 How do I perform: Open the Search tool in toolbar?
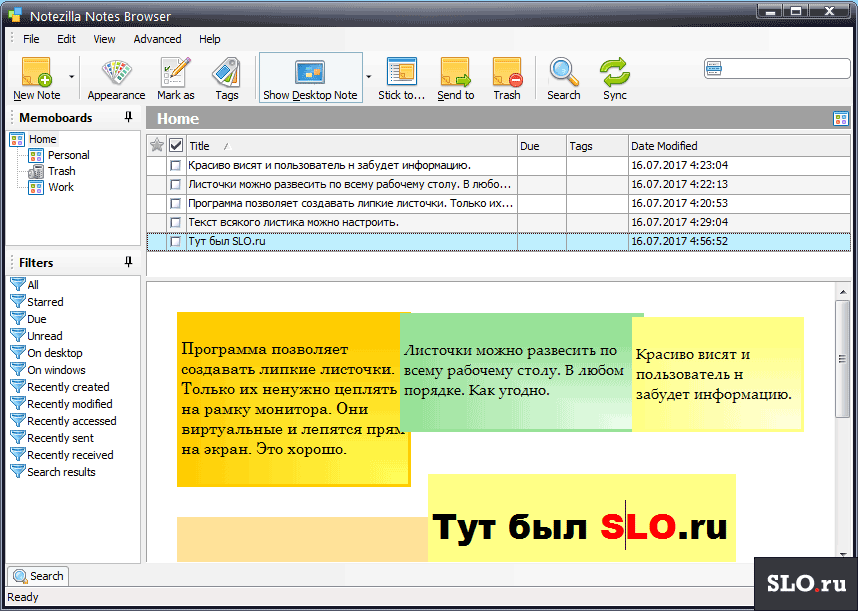[564, 78]
